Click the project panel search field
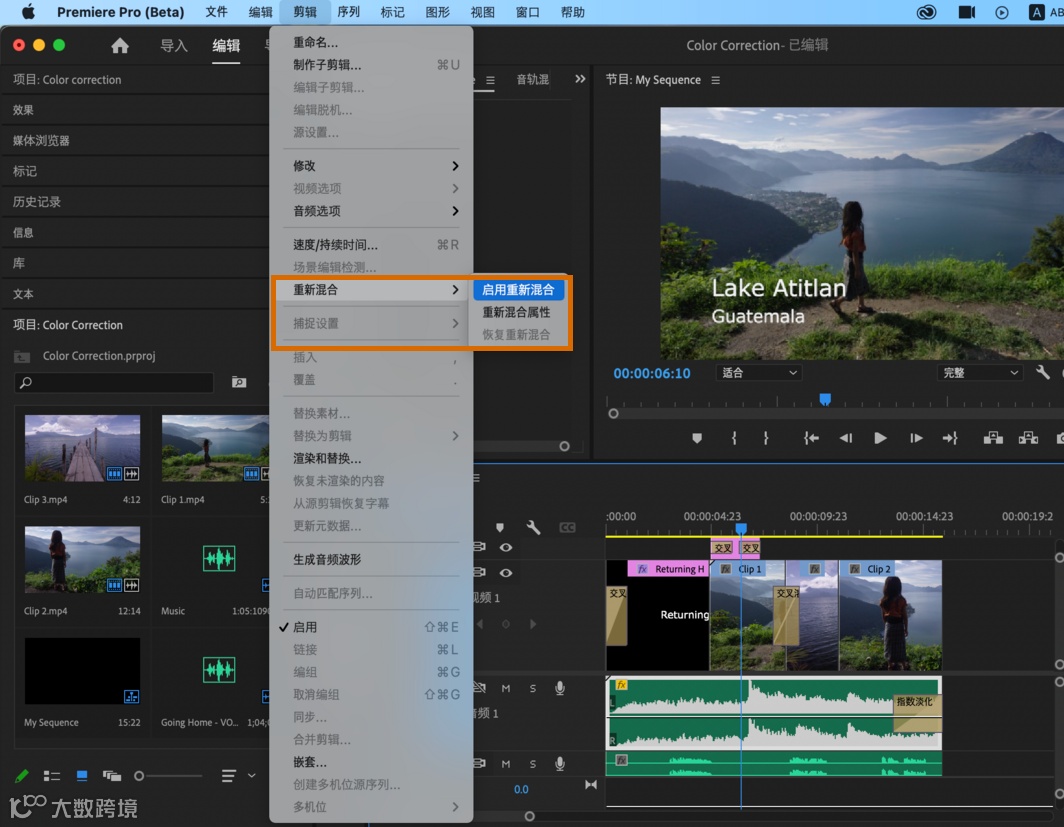1064x827 pixels. pyautogui.click(x=114, y=383)
